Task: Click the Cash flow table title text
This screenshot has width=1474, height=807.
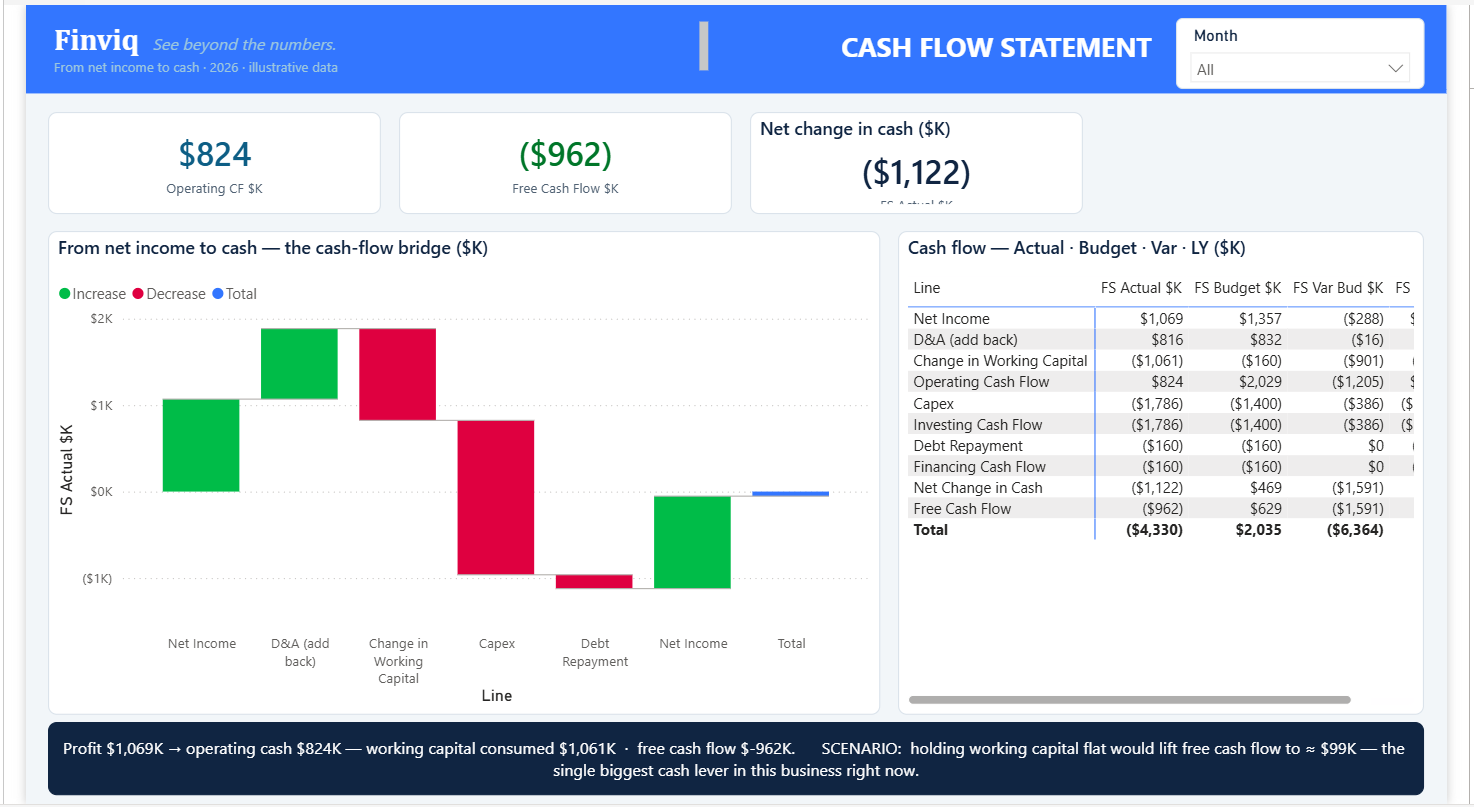Action: 1077,248
